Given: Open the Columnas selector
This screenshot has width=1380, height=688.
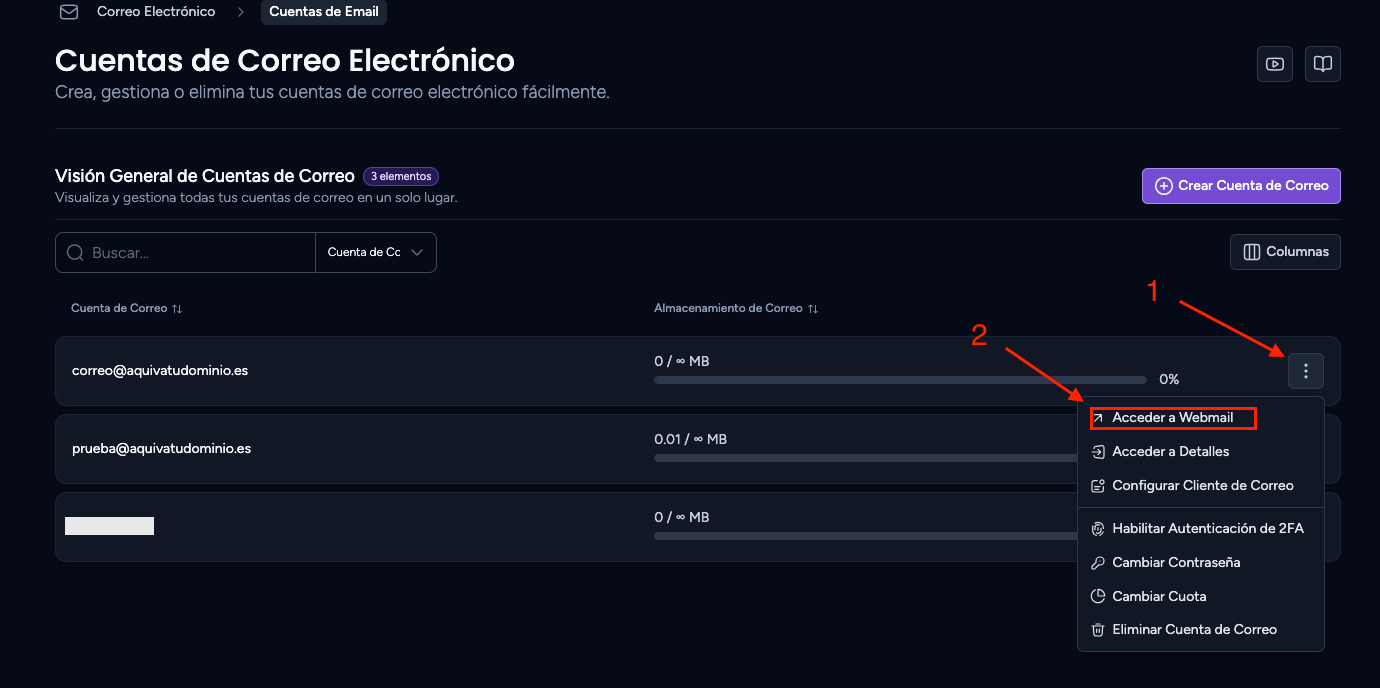Looking at the screenshot, I should coord(1285,252).
